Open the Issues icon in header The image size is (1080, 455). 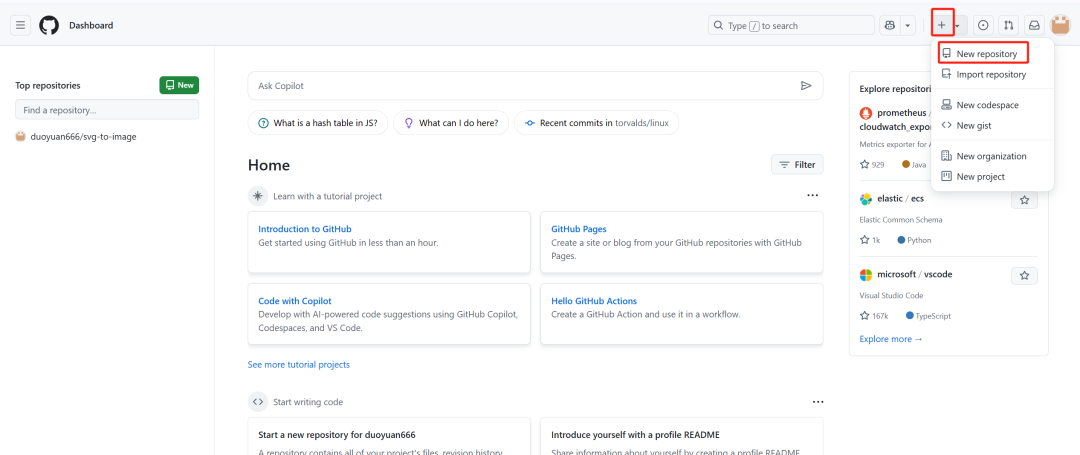tap(984, 25)
